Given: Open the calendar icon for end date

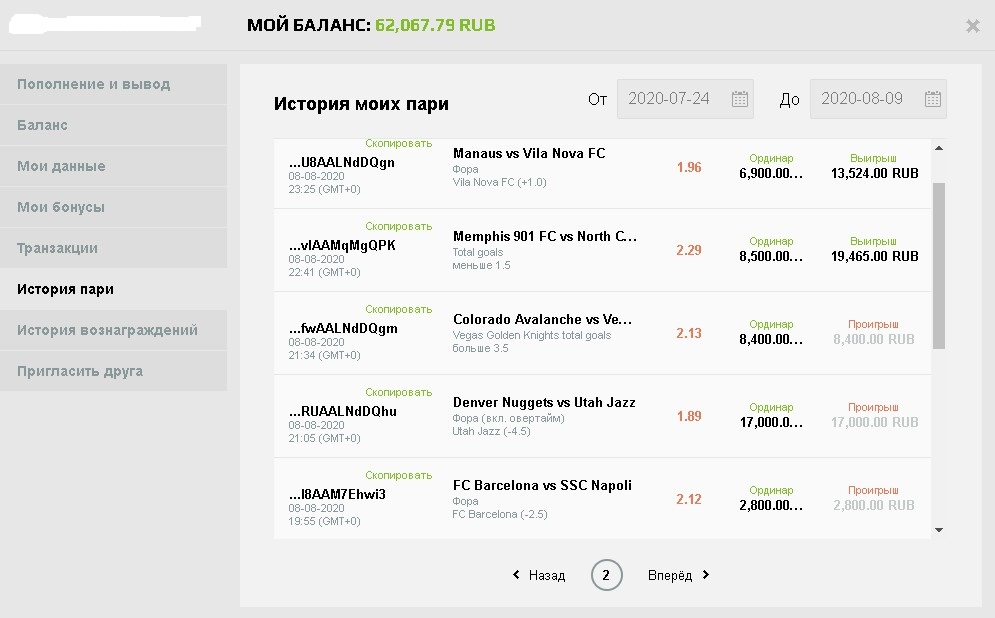Looking at the screenshot, I should (933, 99).
